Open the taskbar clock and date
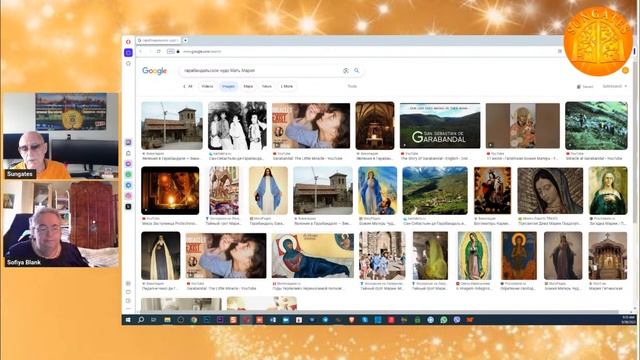 [628, 320]
